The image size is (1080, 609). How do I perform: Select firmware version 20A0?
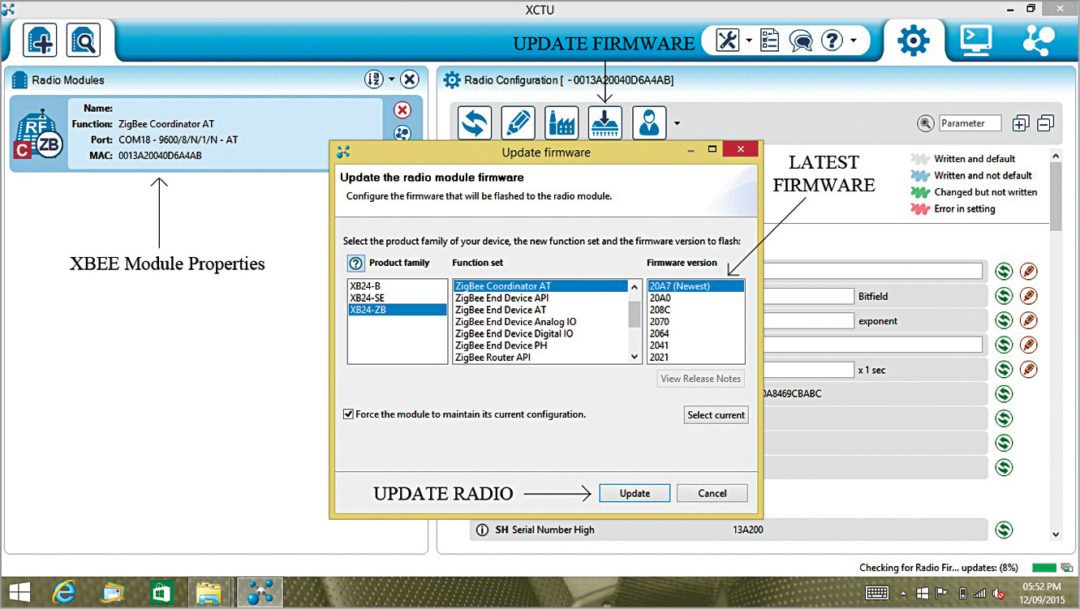(660, 298)
